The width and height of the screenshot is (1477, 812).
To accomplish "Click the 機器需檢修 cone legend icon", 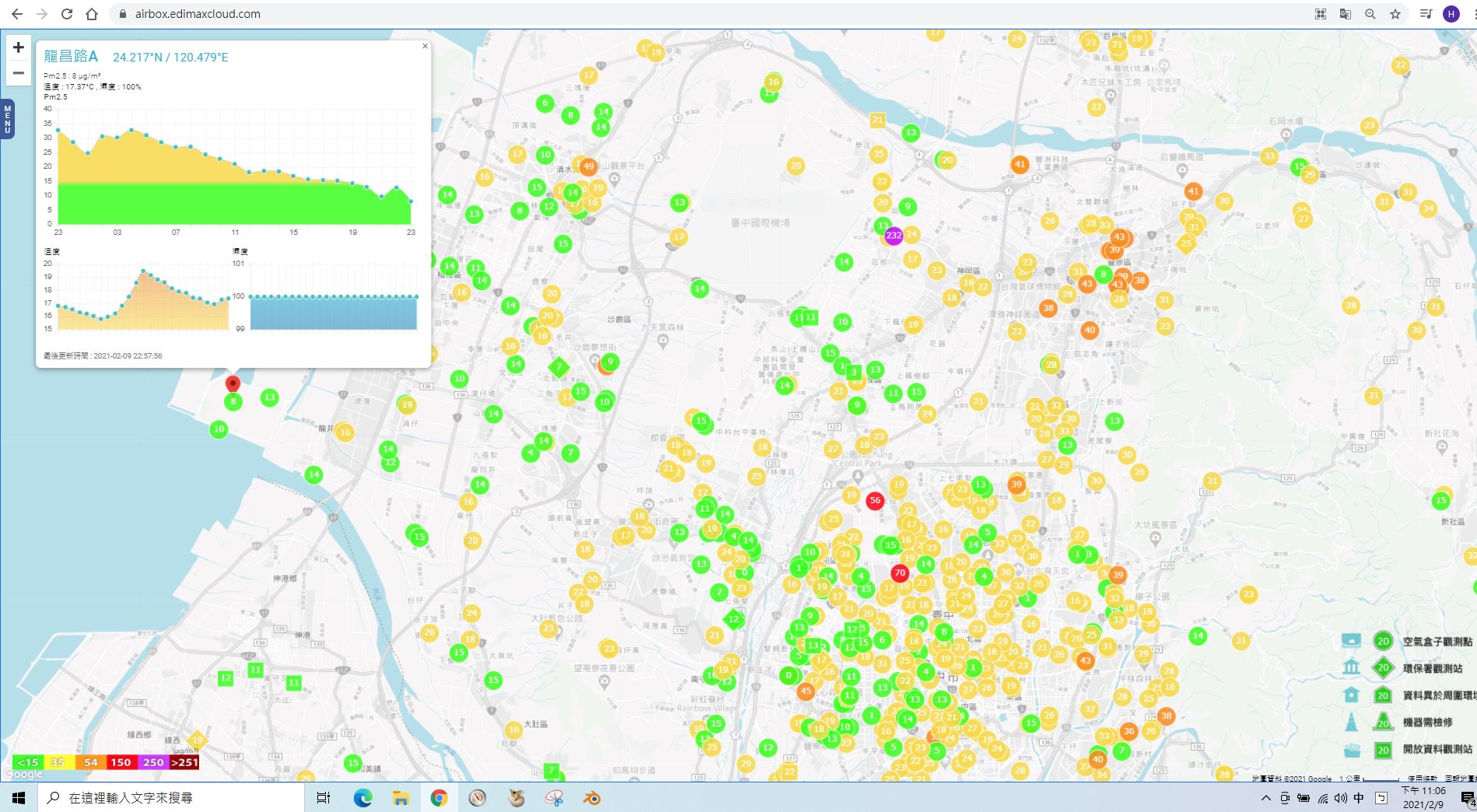I will click(1352, 722).
